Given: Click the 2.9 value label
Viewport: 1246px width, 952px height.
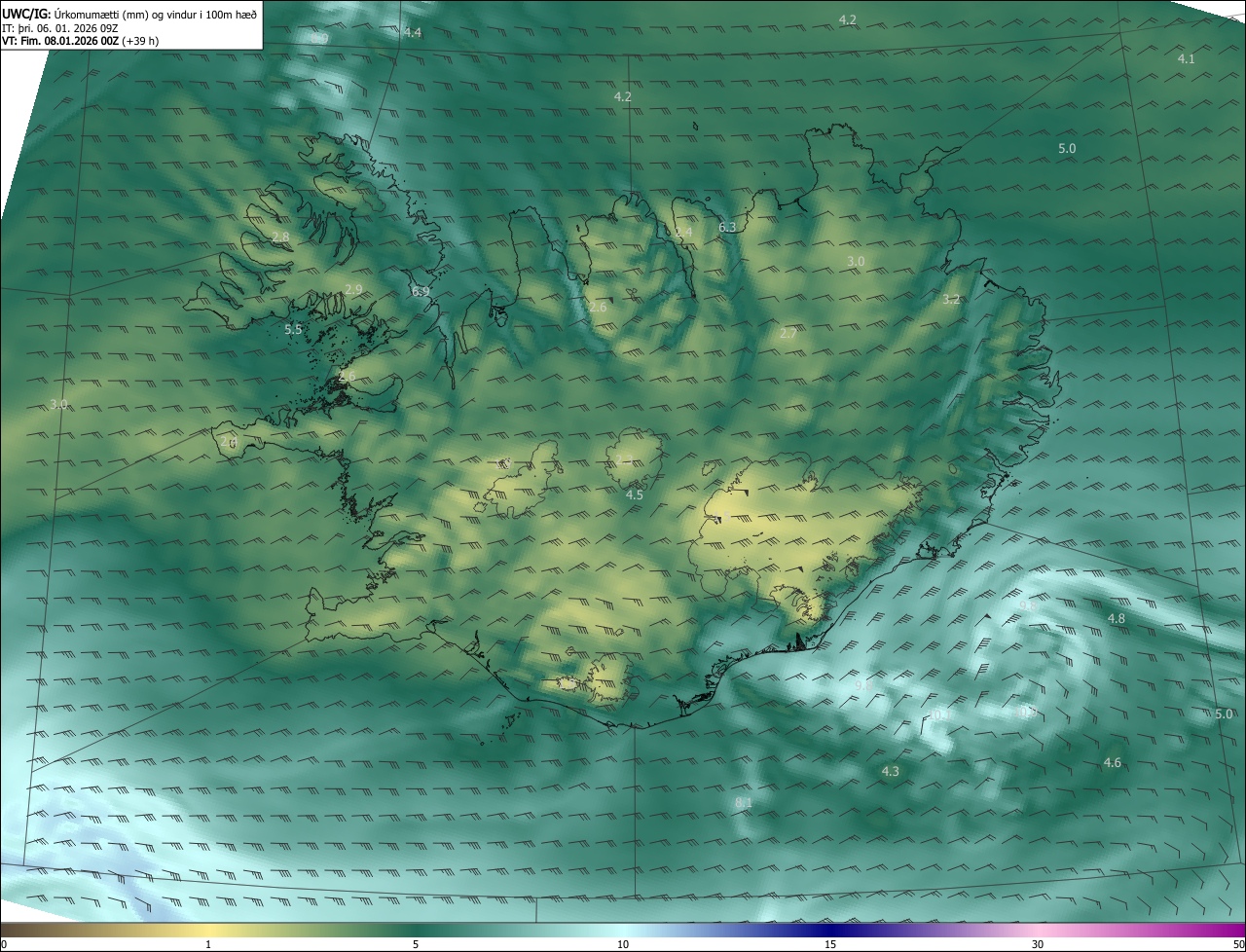Looking at the screenshot, I should (x=353, y=290).
